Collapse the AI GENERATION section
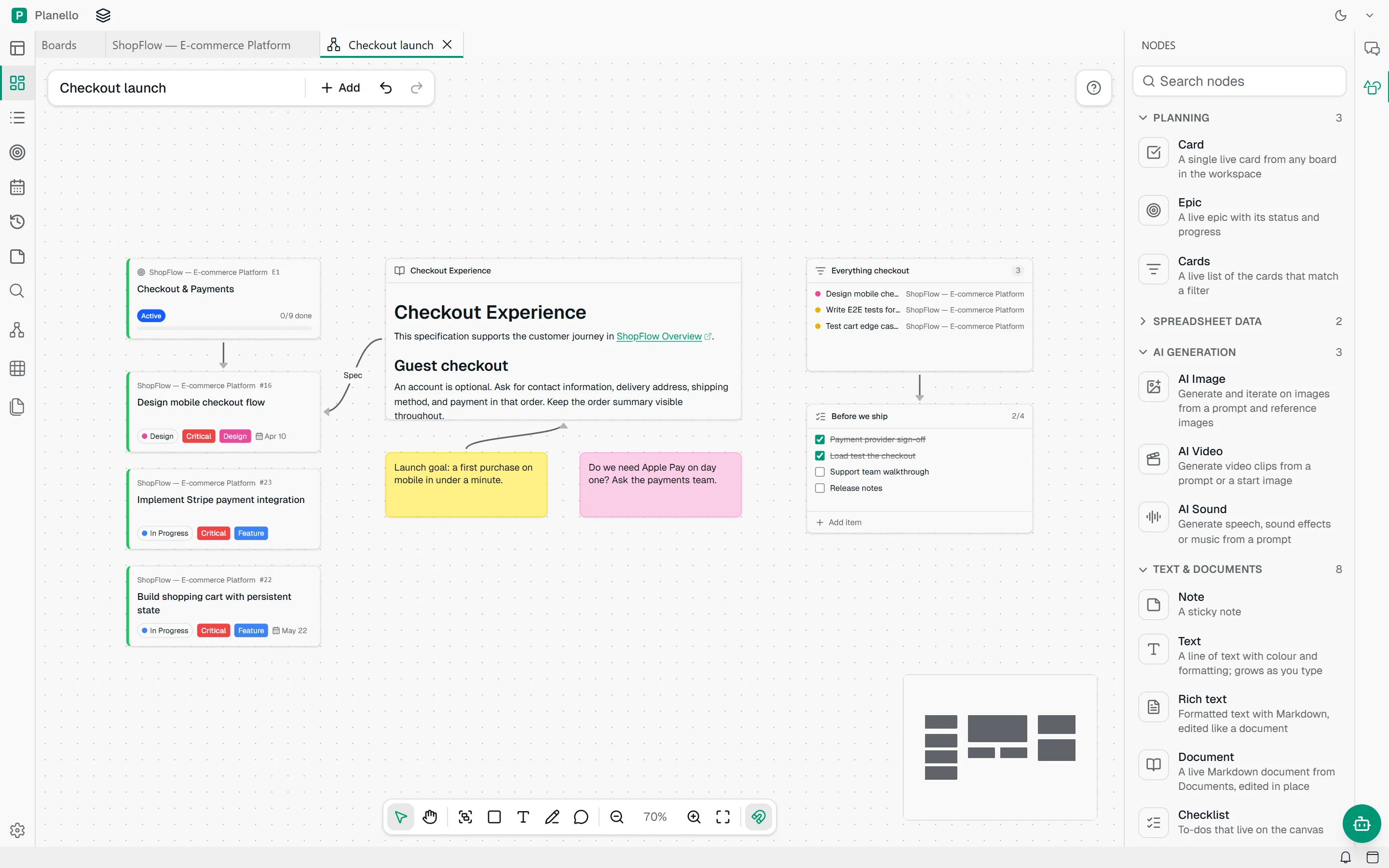Viewport: 1389px width, 868px height. (x=1240, y=353)
